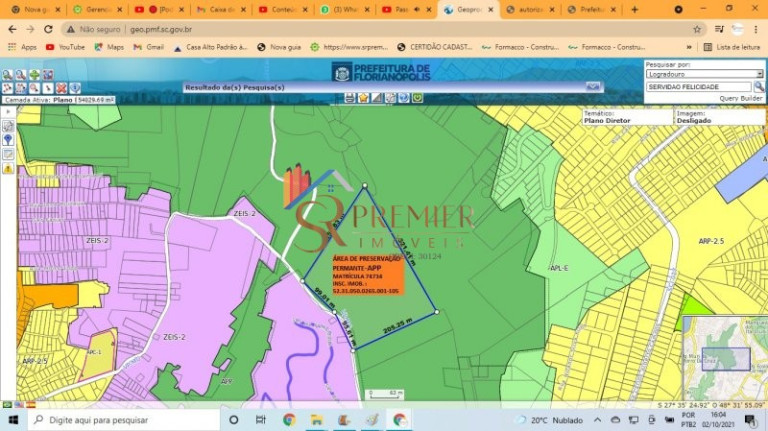The height and width of the screenshot is (431, 768).
Task: Click the gray triangle tool icon
Action: click(x=377, y=98)
